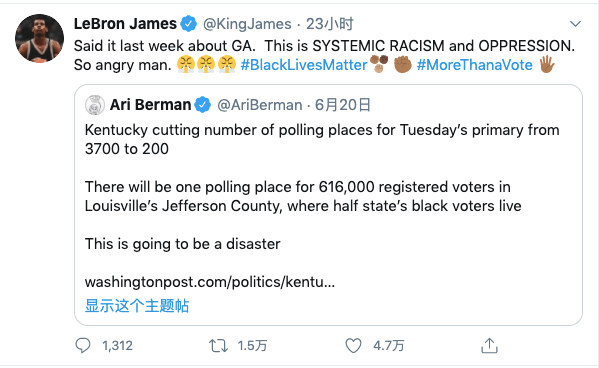
Task: Click the 6月20日 quoted tweet date
Action: click(343, 105)
